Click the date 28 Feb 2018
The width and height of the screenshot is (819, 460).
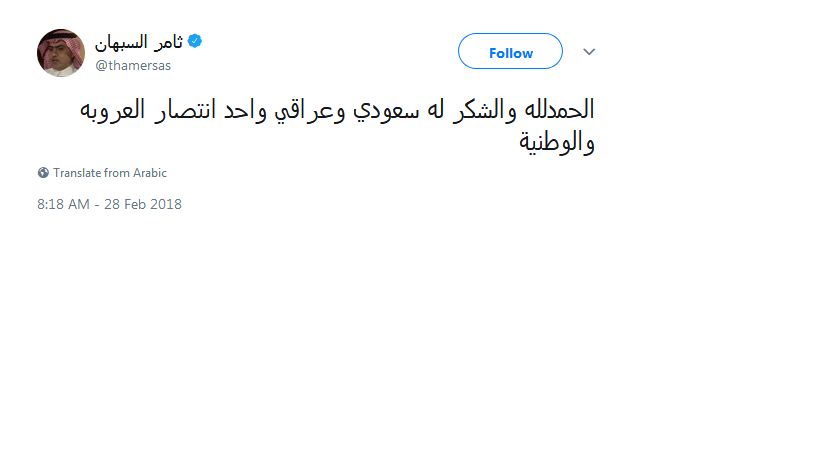click(143, 204)
